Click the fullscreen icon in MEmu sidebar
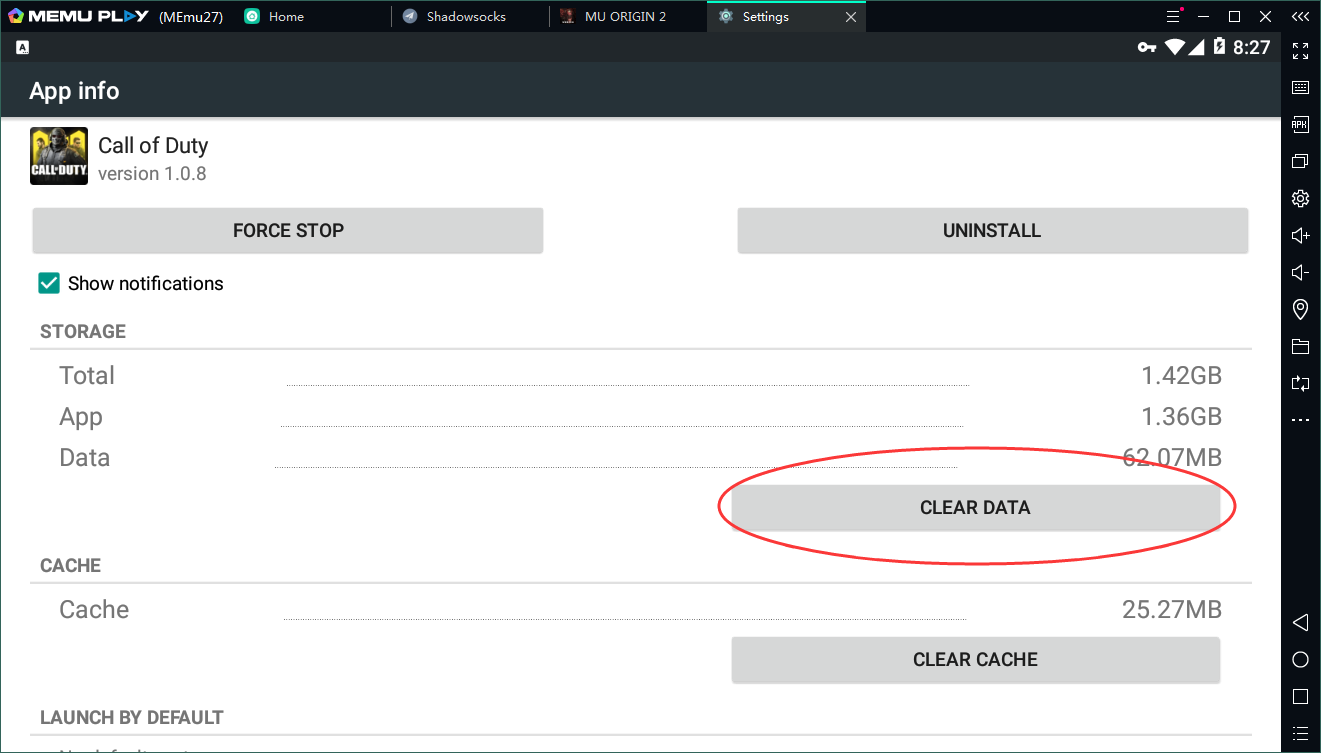 pos(1300,51)
